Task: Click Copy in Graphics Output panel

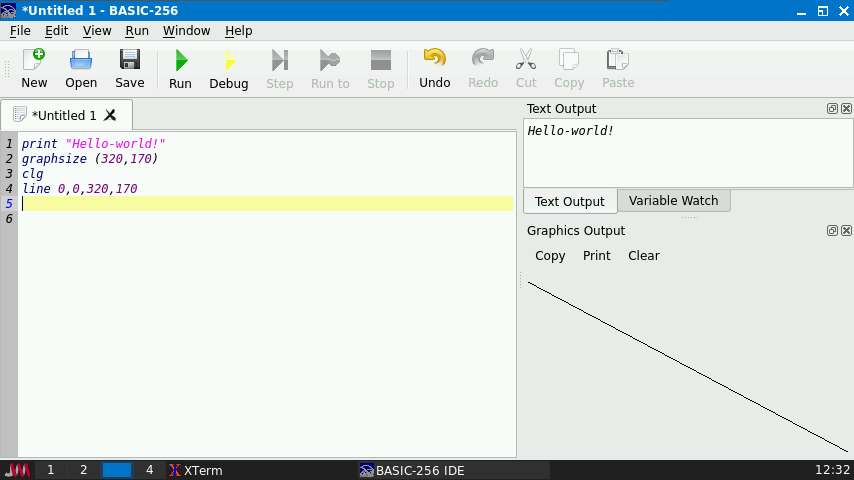Action: pyautogui.click(x=550, y=256)
